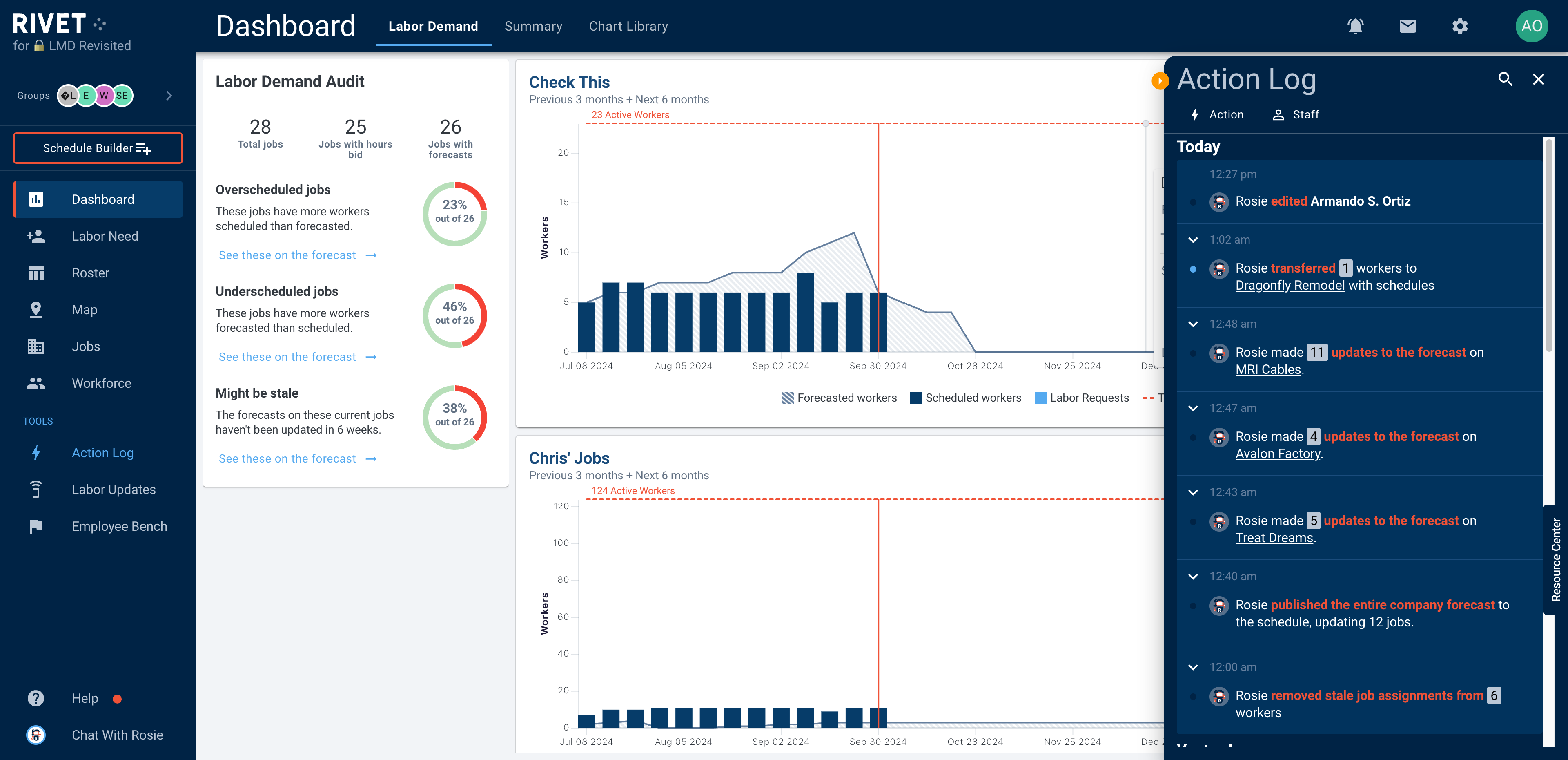
Task: Search the Action Log with magnifier icon
Action: [x=1505, y=79]
